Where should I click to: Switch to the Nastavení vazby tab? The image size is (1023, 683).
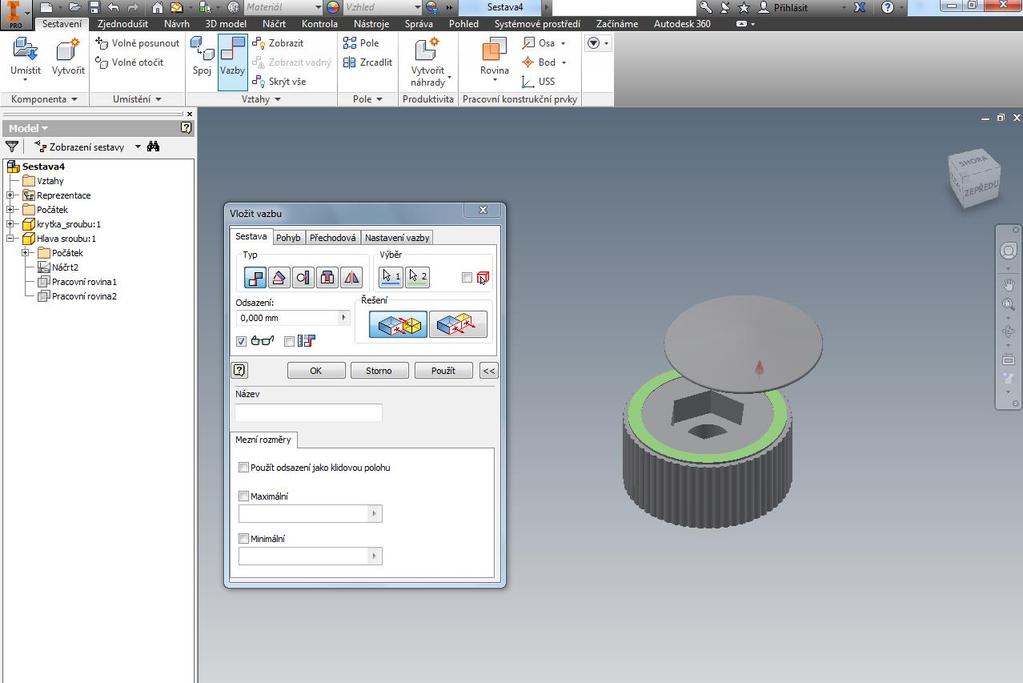coord(397,238)
